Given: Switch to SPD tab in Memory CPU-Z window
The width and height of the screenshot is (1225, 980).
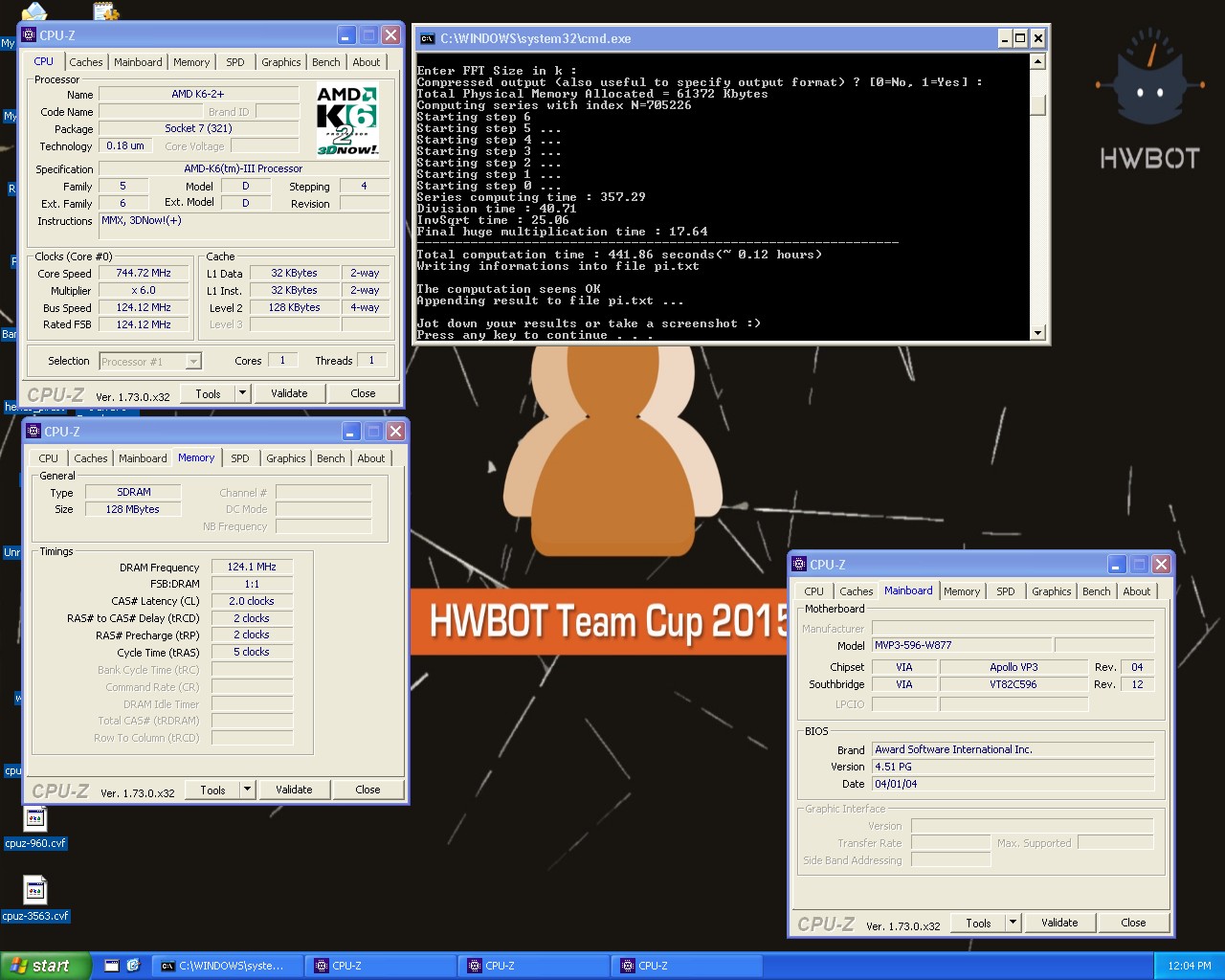Looking at the screenshot, I should [x=240, y=458].
